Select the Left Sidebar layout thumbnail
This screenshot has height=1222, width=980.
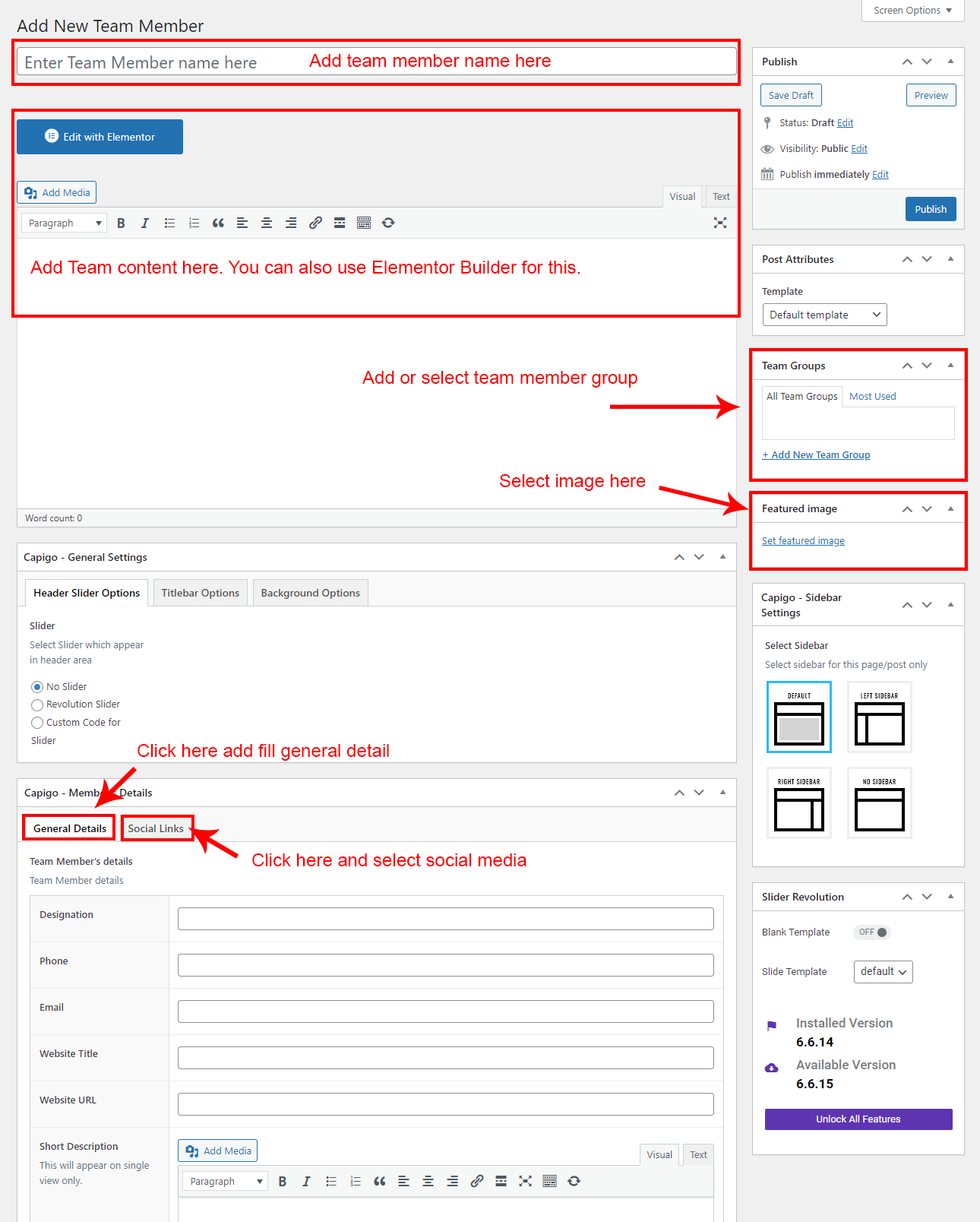[879, 717]
